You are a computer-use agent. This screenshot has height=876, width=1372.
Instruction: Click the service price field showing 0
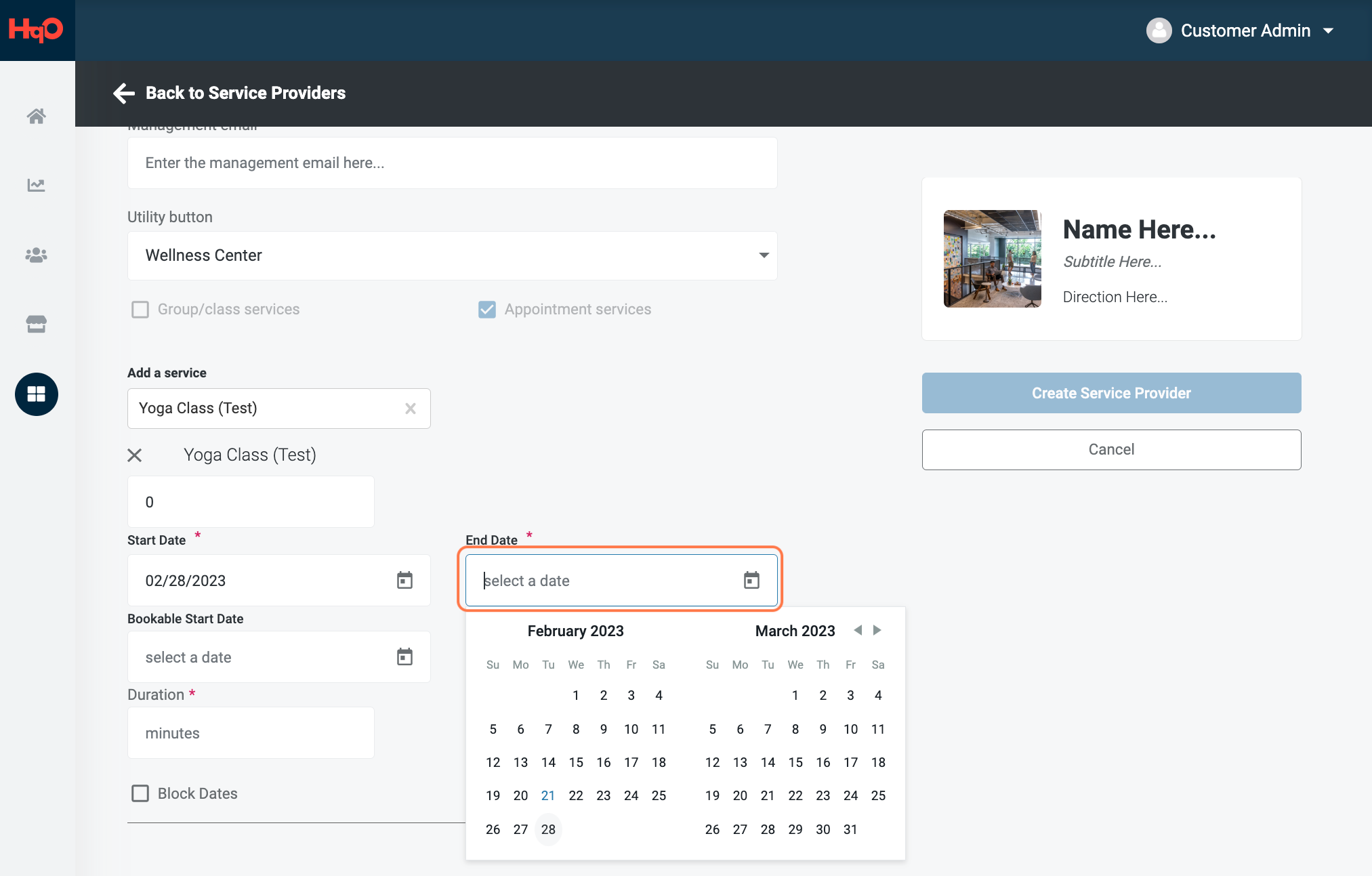click(x=251, y=502)
